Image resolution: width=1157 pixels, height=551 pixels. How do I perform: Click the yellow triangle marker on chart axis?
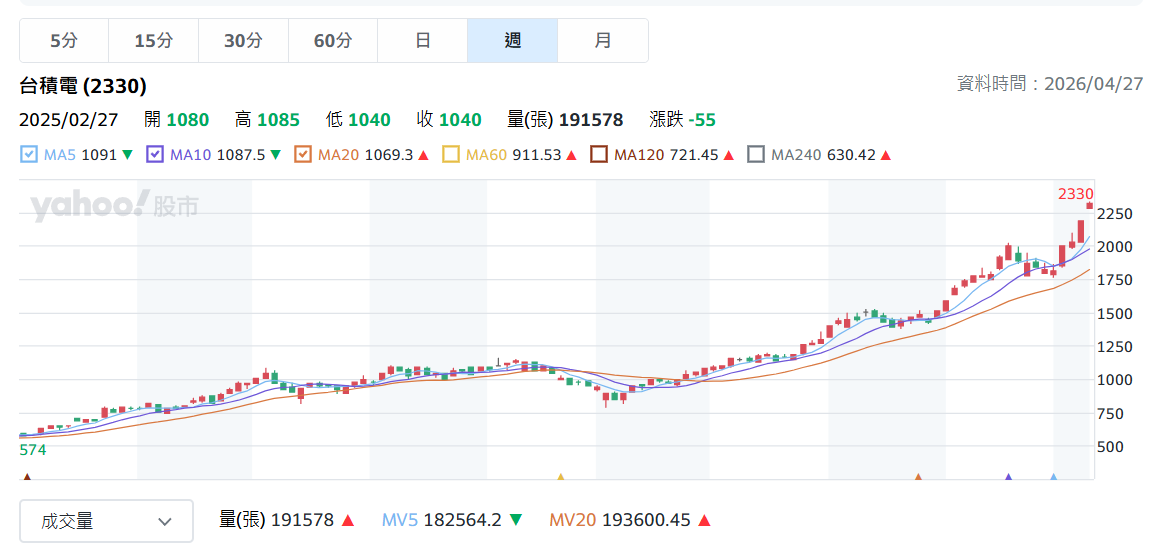(x=560, y=477)
